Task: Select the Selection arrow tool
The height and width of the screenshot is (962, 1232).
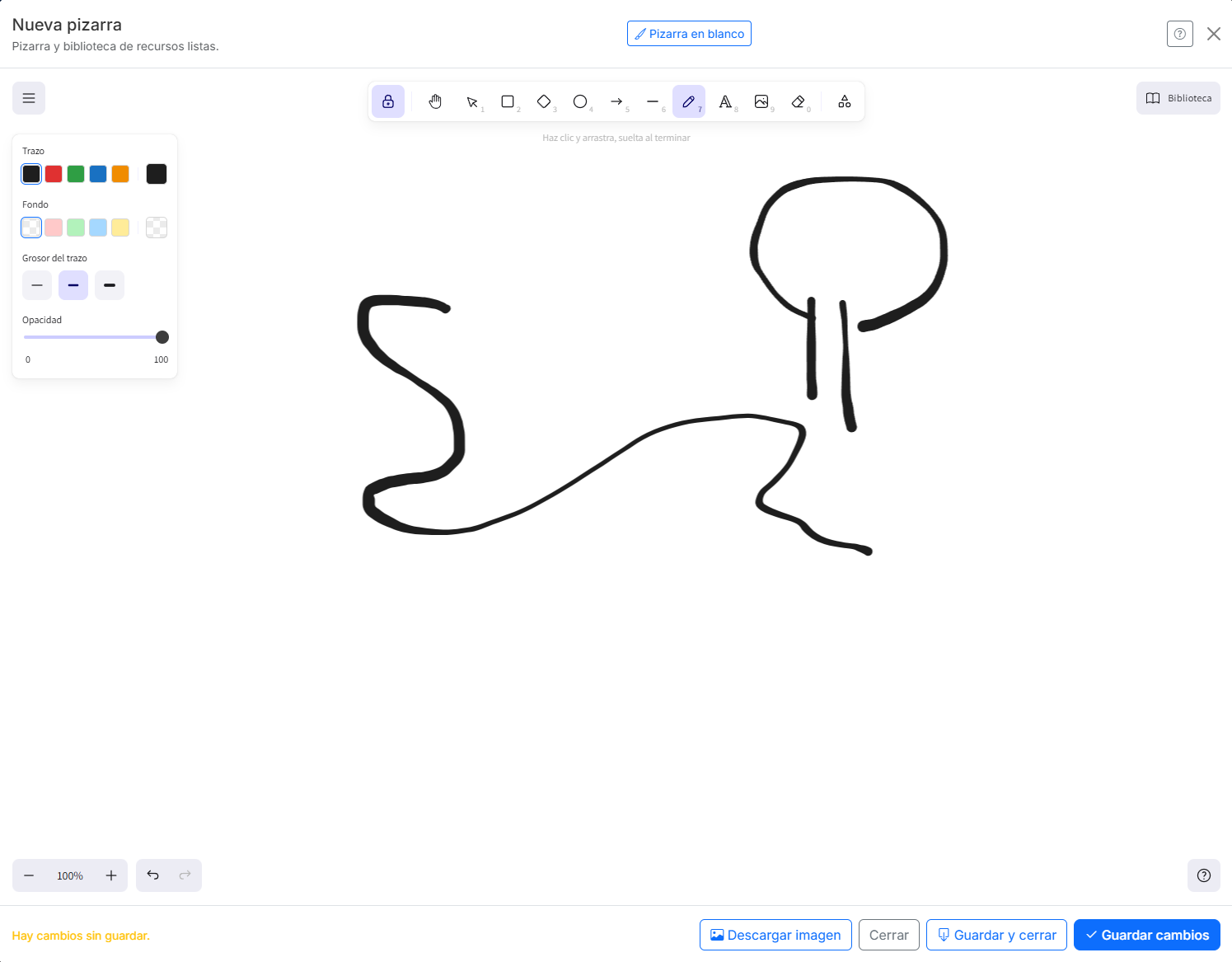Action: [x=471, y=101]
